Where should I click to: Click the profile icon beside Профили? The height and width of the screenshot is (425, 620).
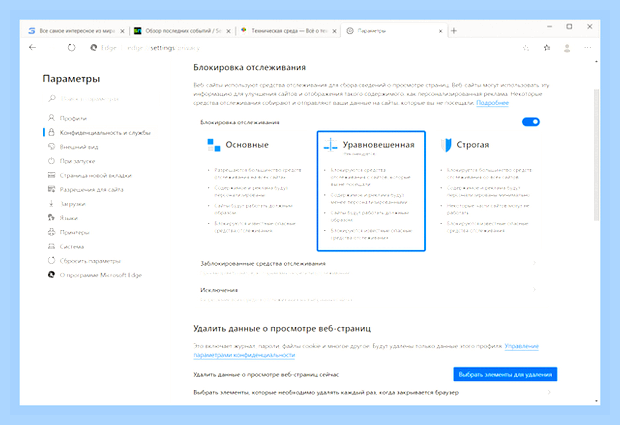click(51, 118)
